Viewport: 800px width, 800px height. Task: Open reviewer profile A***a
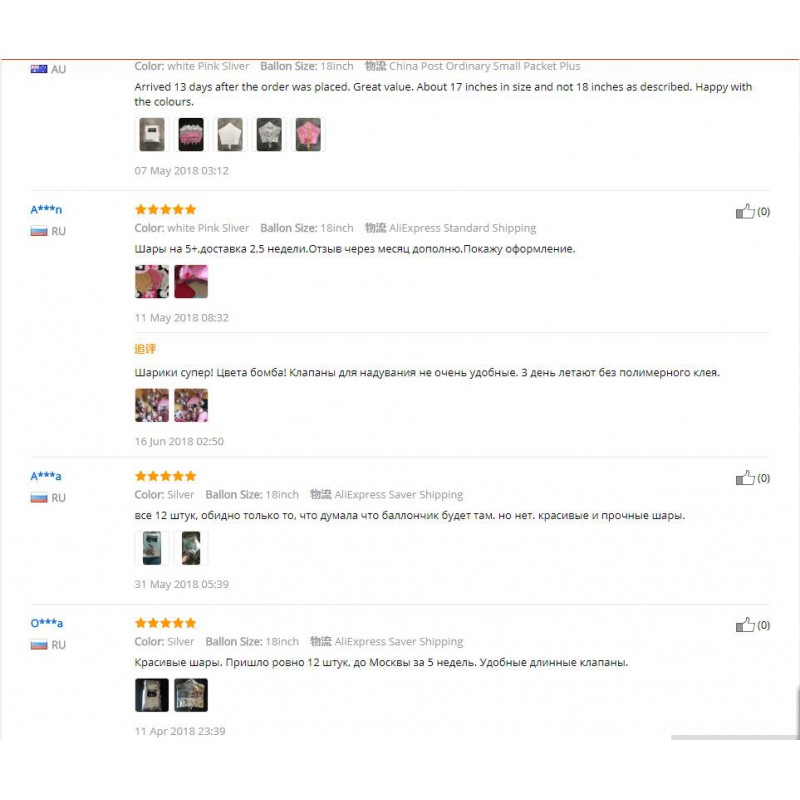point(46,476)
